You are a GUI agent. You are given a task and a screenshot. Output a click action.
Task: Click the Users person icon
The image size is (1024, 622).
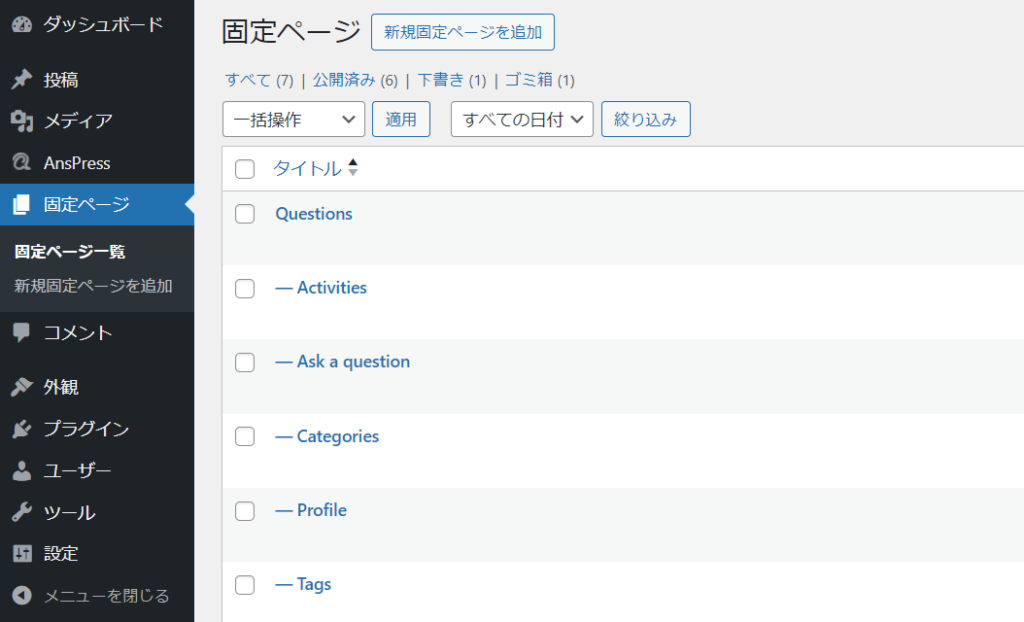(x=21, y=471)
